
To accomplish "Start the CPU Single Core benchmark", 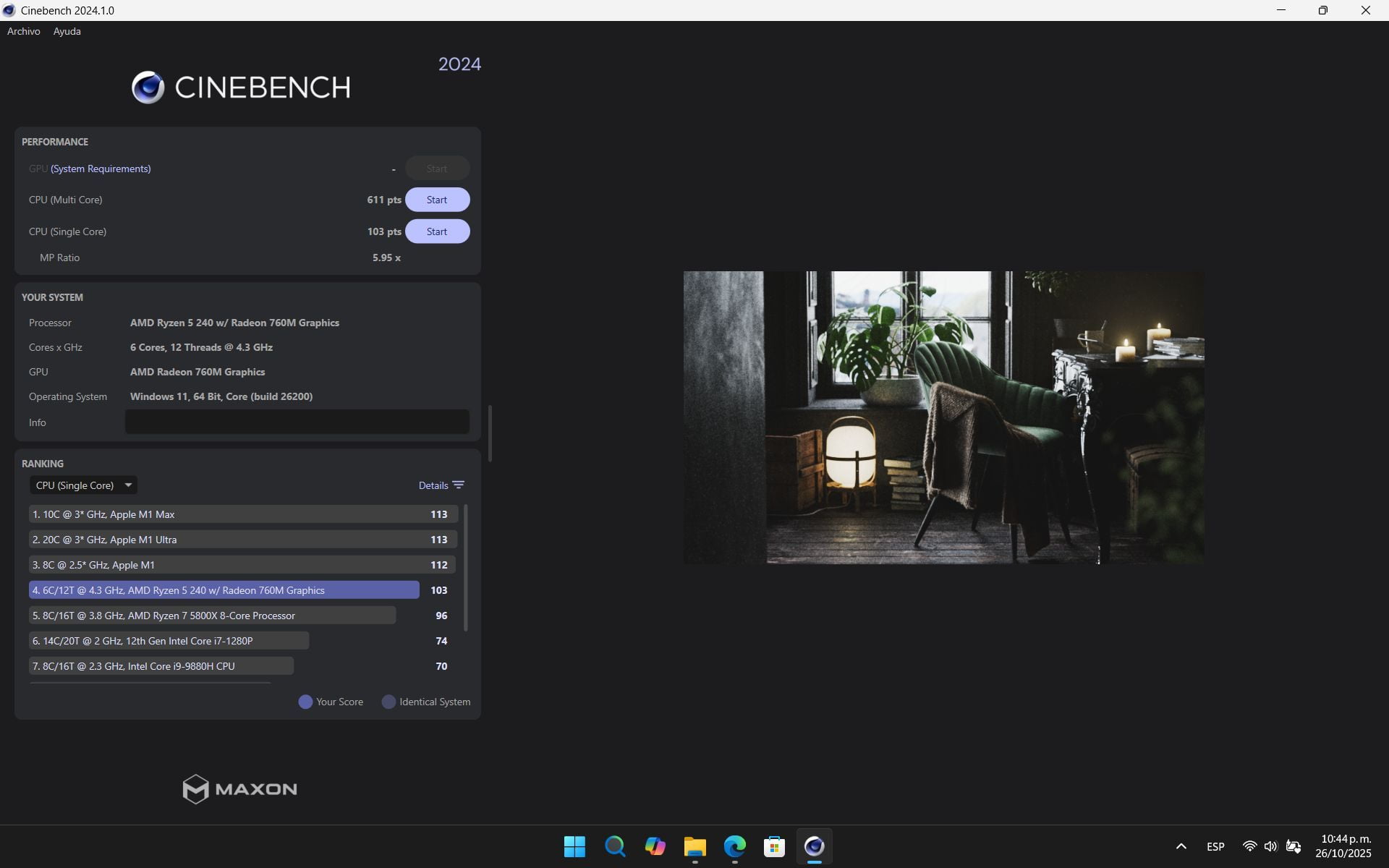I will (437, 231).
